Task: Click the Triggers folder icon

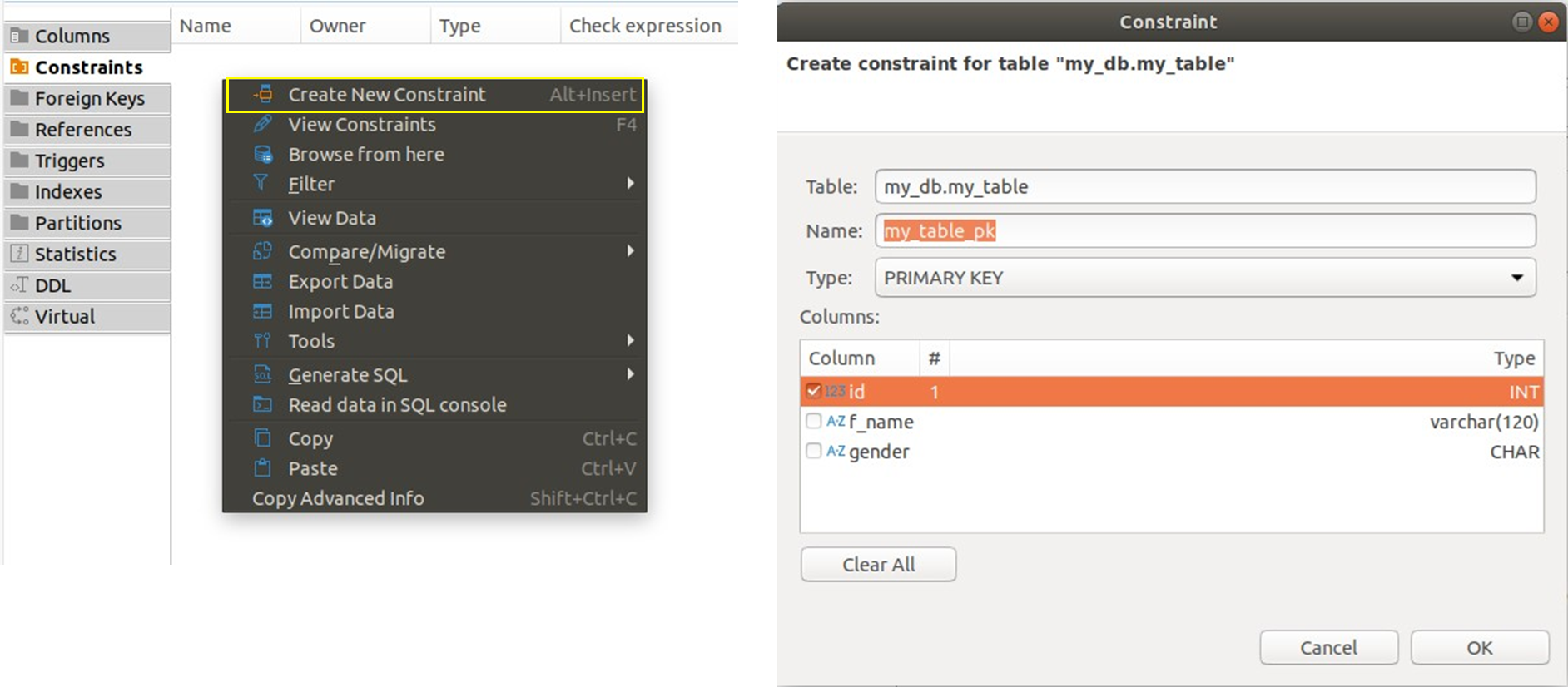Action: point(19,161)
